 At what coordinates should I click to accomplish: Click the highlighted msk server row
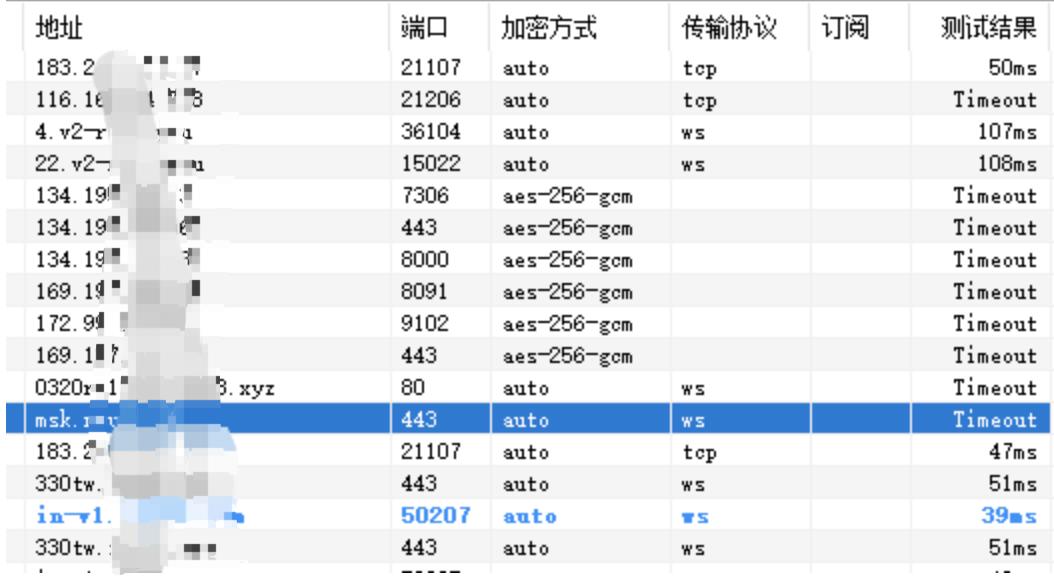tap(200, 422)
